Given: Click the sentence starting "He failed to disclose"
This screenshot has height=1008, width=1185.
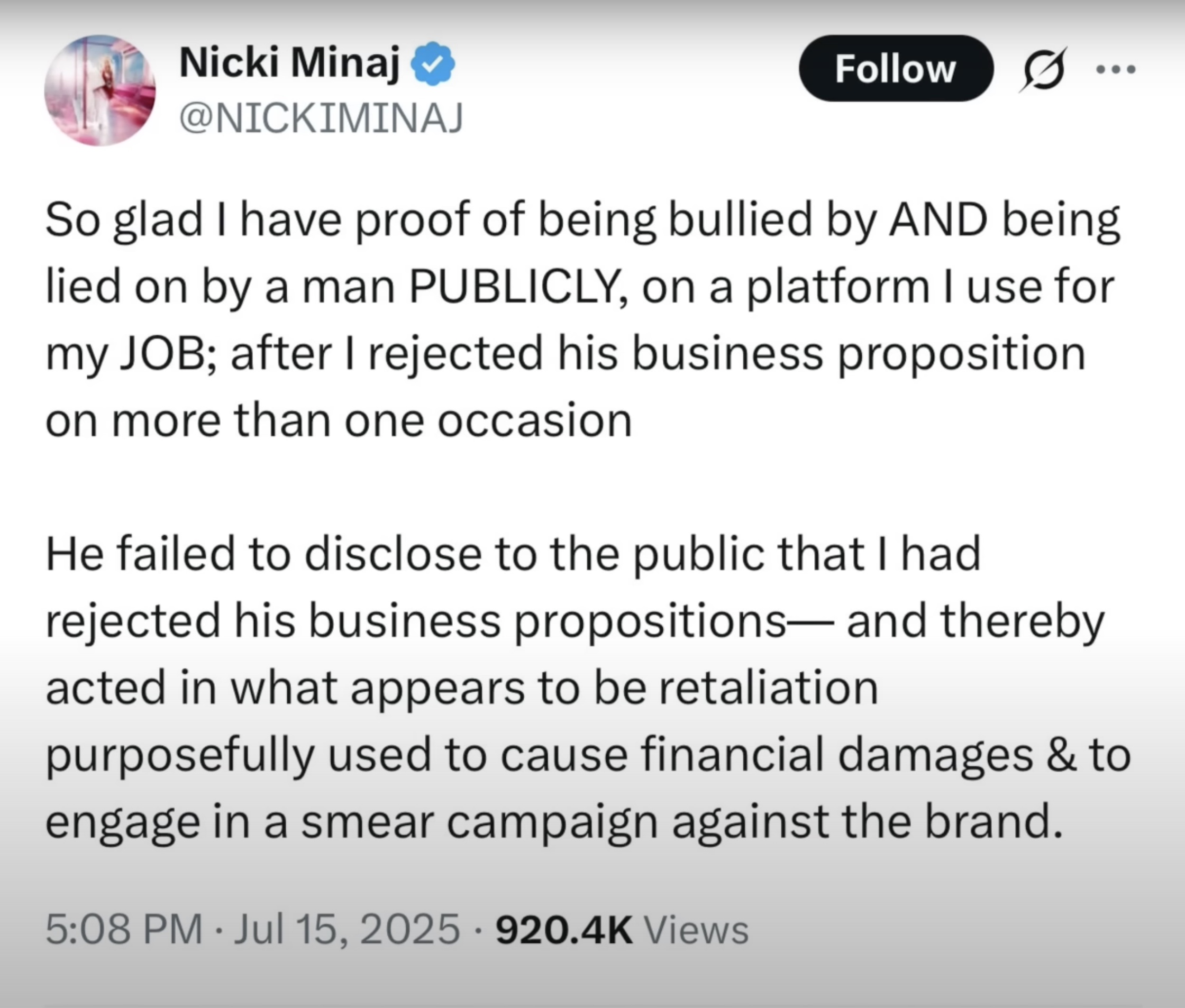Looking at the screenshot, I should click(588, 688).
